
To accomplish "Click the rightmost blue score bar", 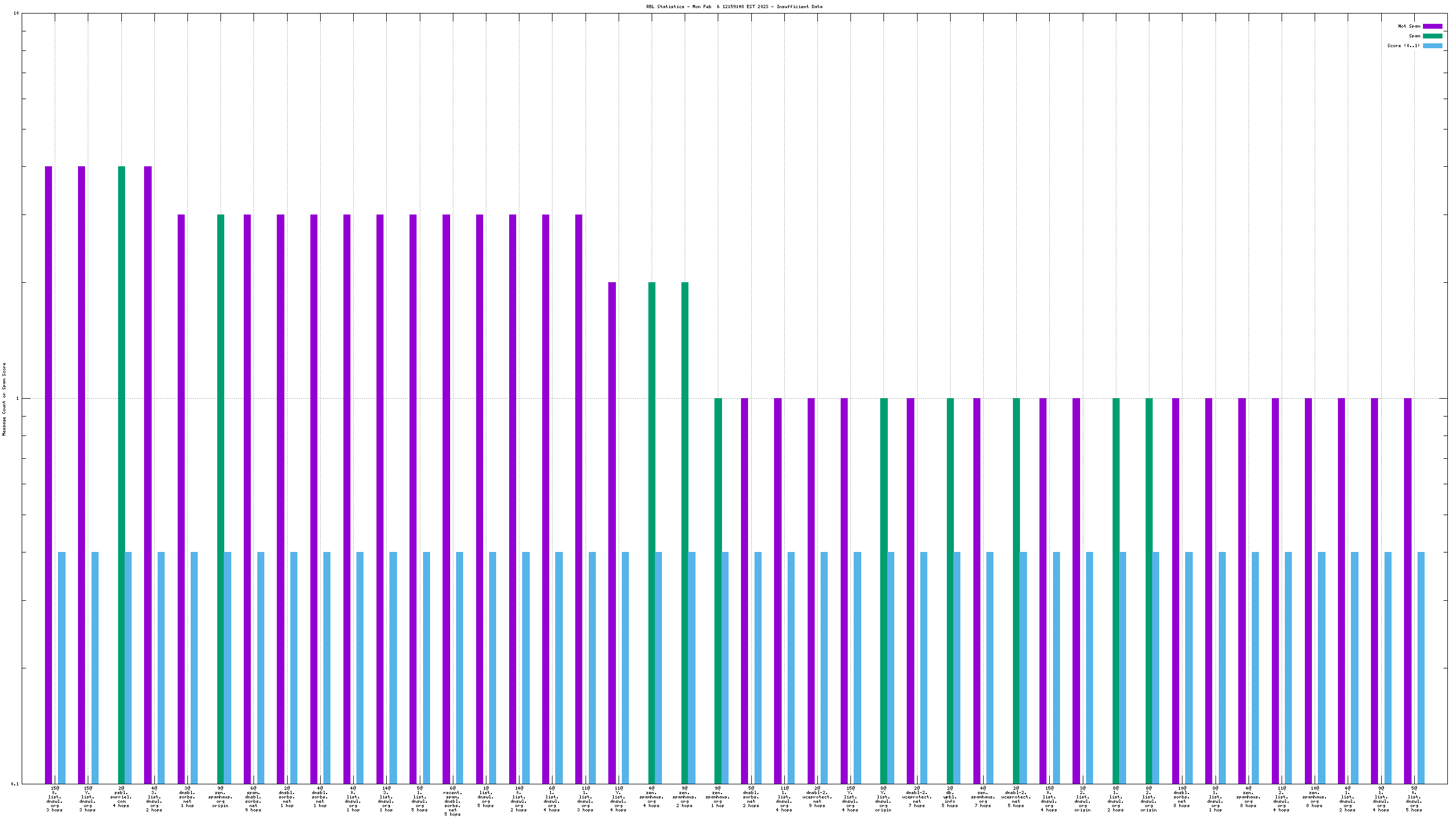I will (x=1421, y=667).
